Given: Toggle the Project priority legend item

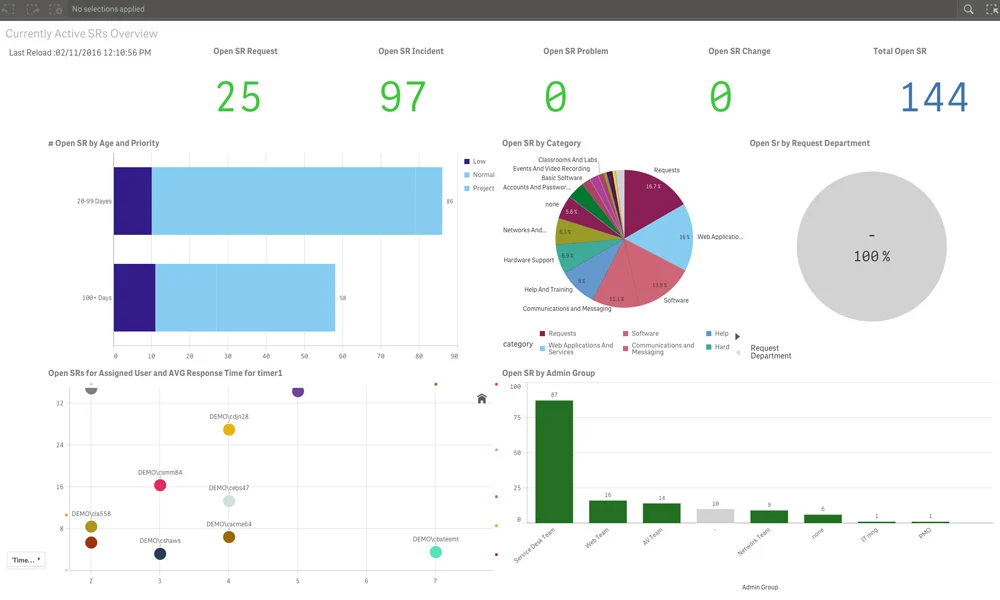Looking at the screenshot, I should point(479,188).
